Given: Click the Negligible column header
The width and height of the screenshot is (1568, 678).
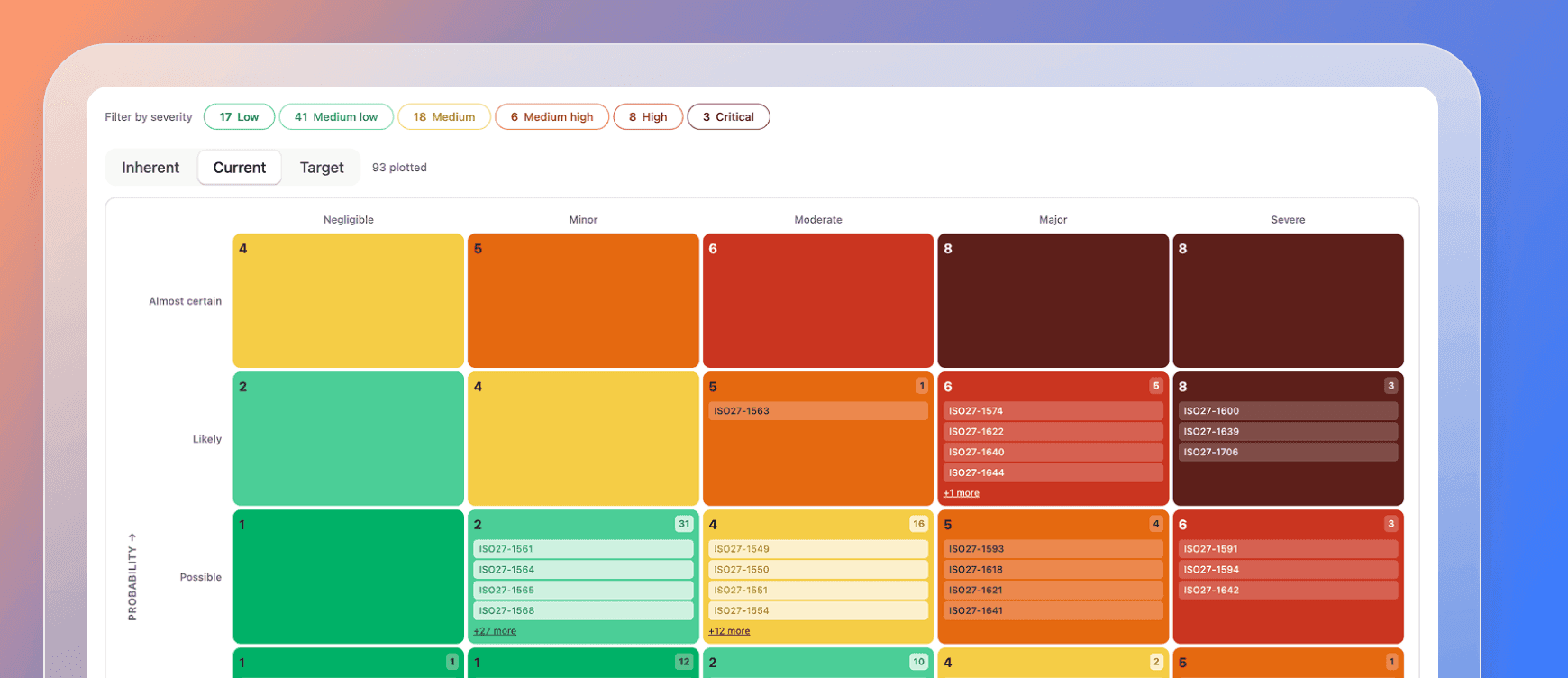Looking at the screenshot, I should (349, 220).
